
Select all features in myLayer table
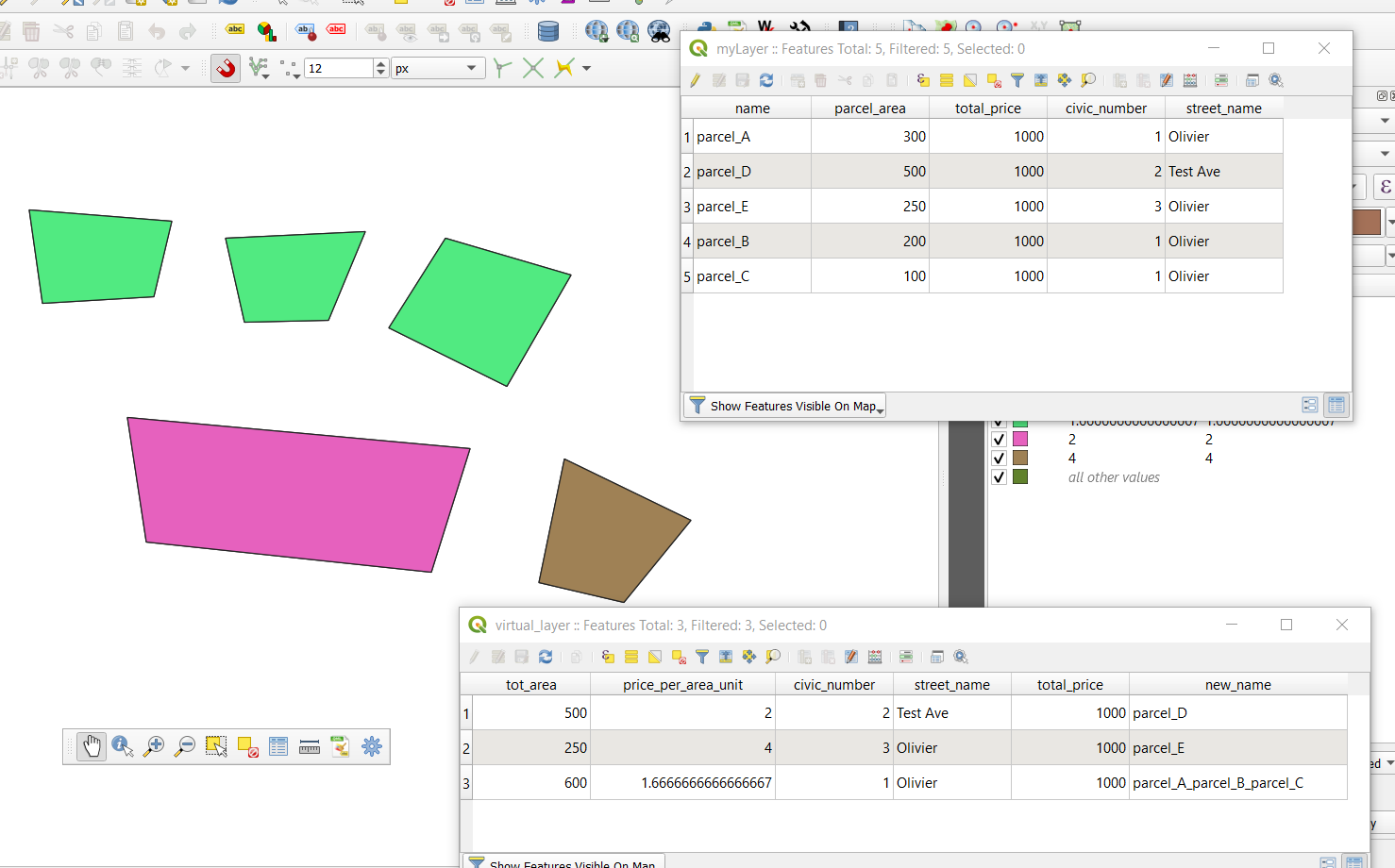coord(947,80)
